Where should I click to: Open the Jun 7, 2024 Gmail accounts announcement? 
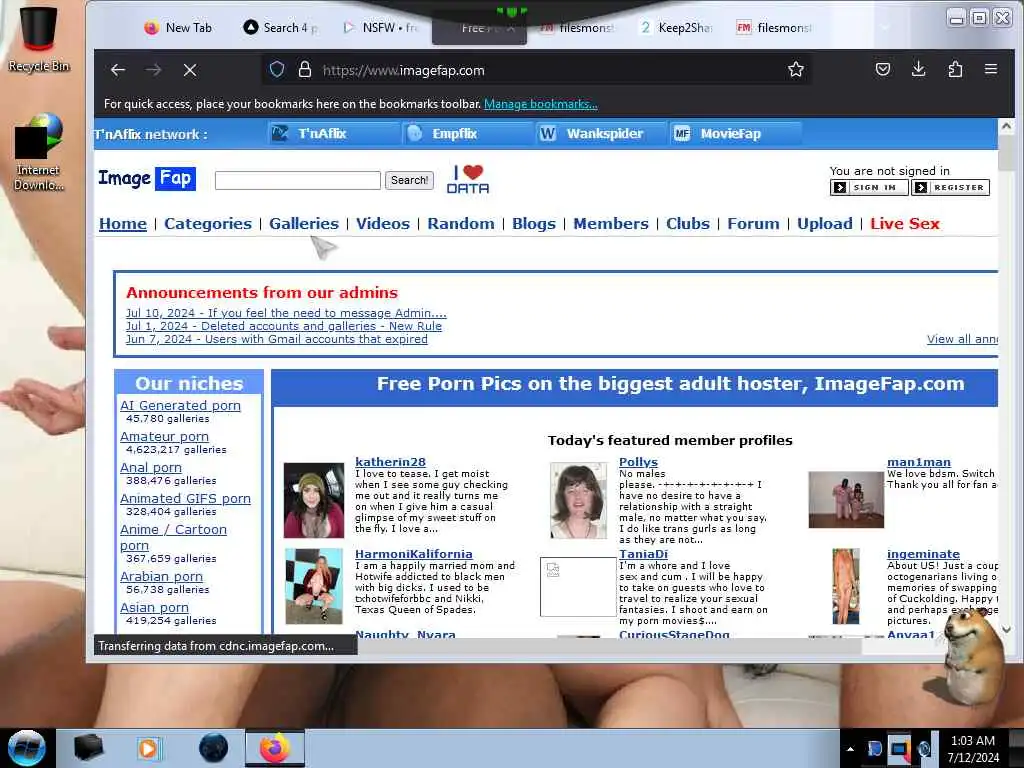point(277,339)
